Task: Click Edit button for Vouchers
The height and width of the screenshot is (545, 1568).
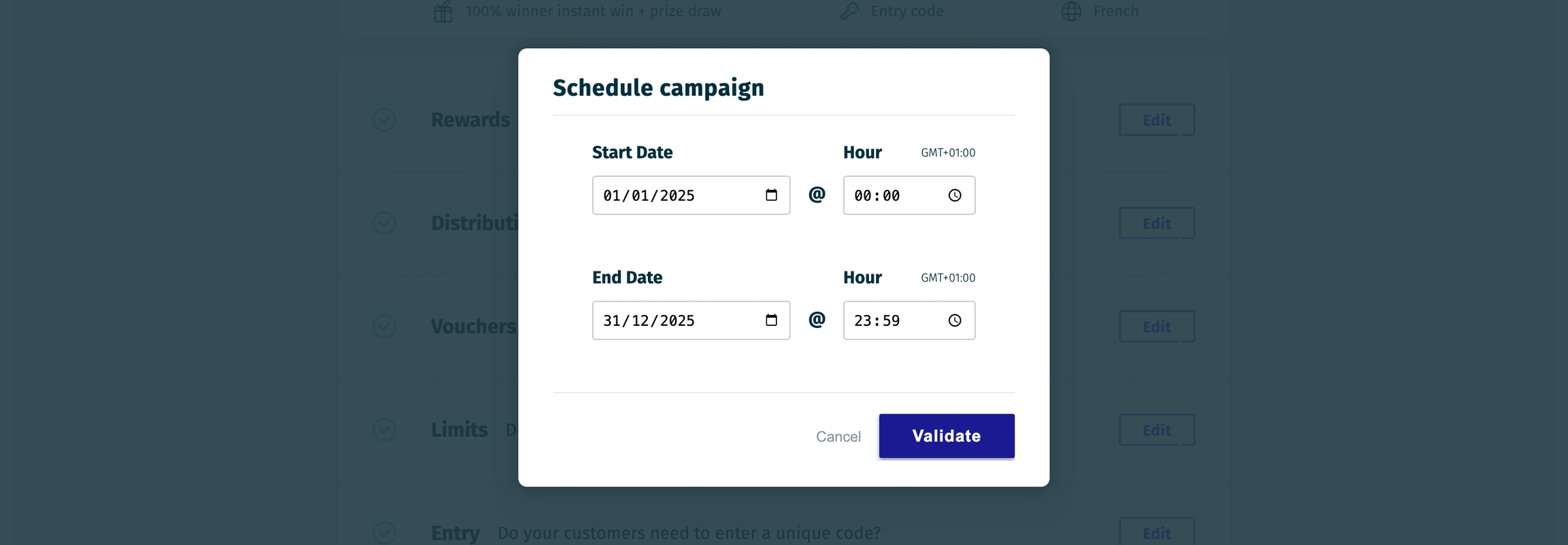Action: (1156, 327)
